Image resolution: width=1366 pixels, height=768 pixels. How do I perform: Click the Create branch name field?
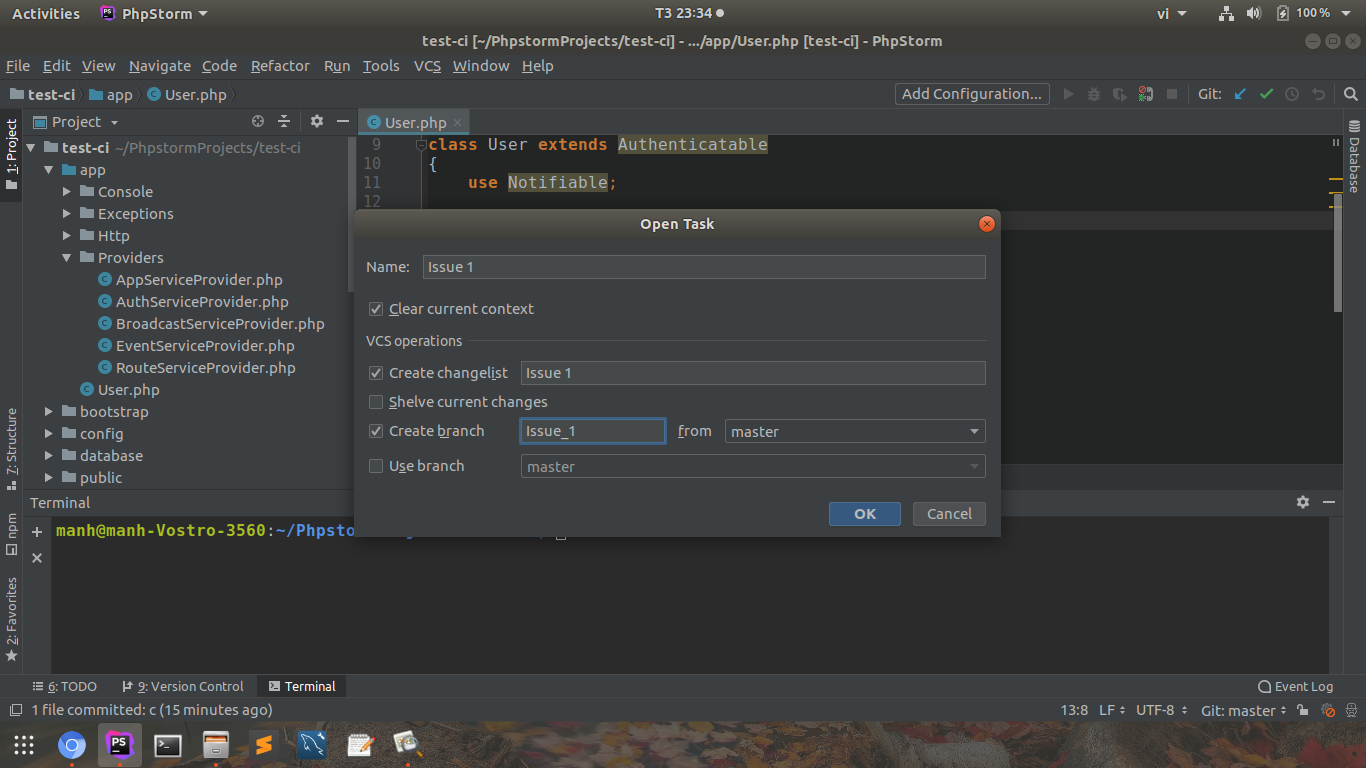pyautogui.click(x=593, y=431)
